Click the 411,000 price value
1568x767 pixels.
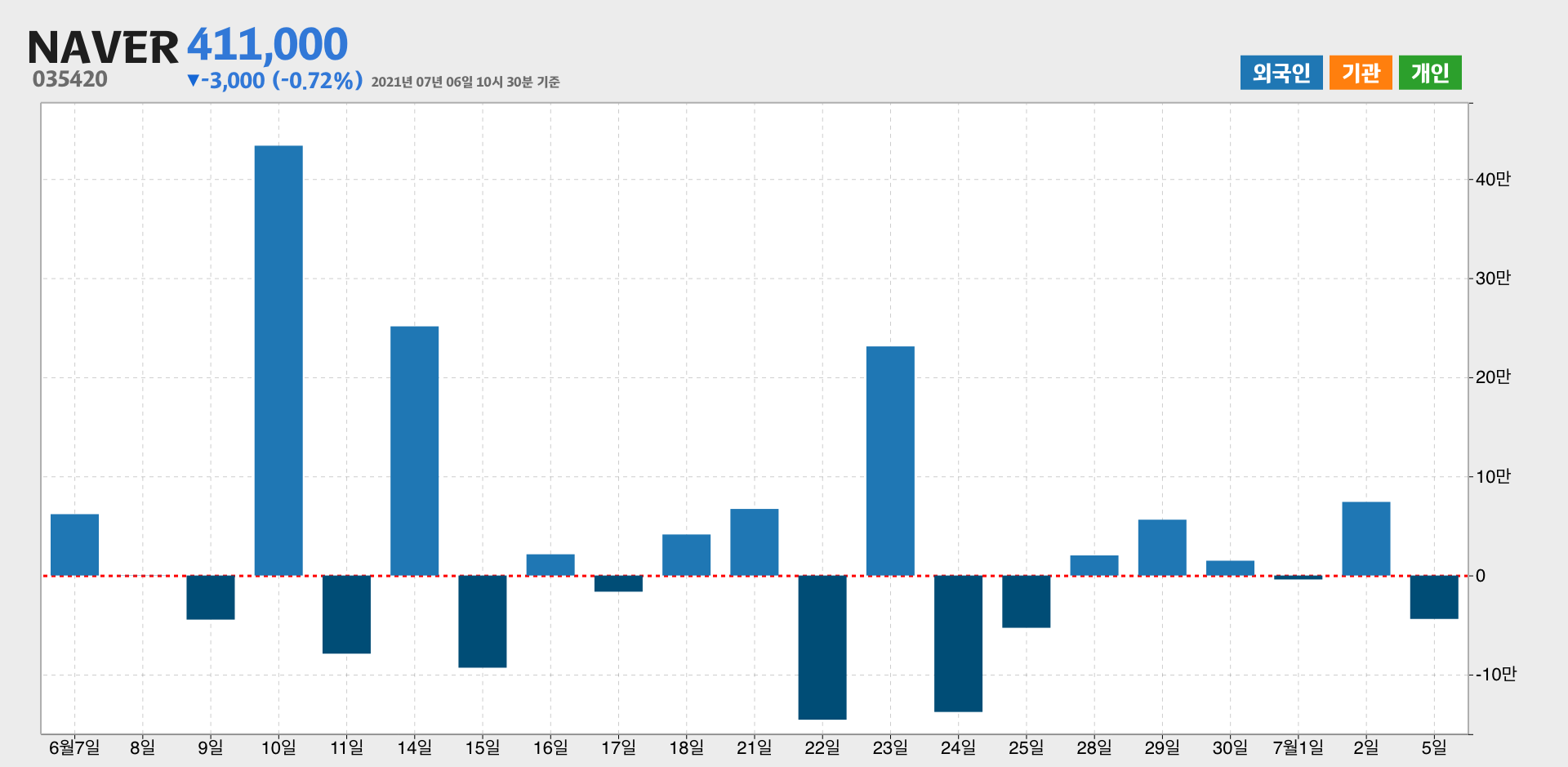click(x=268, y=44)
